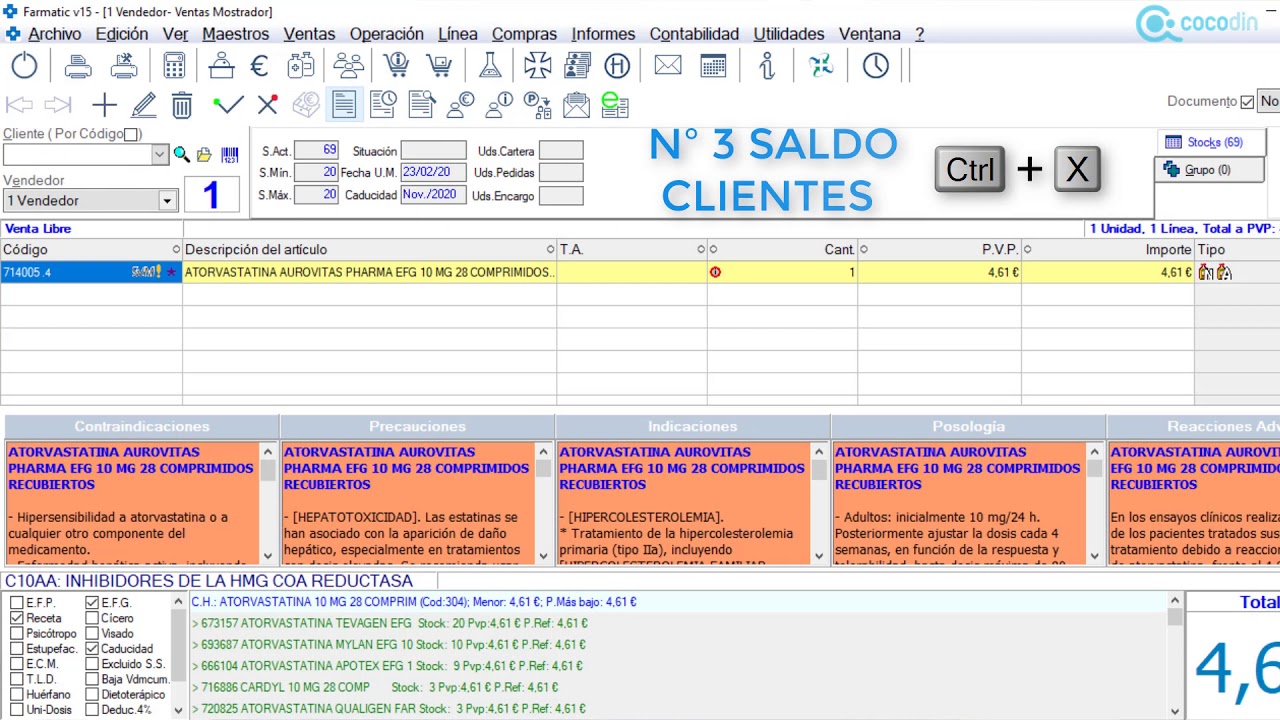Click the barcode icon beside client field
This screenshot has height=720, width=1280.
(230, 155)
